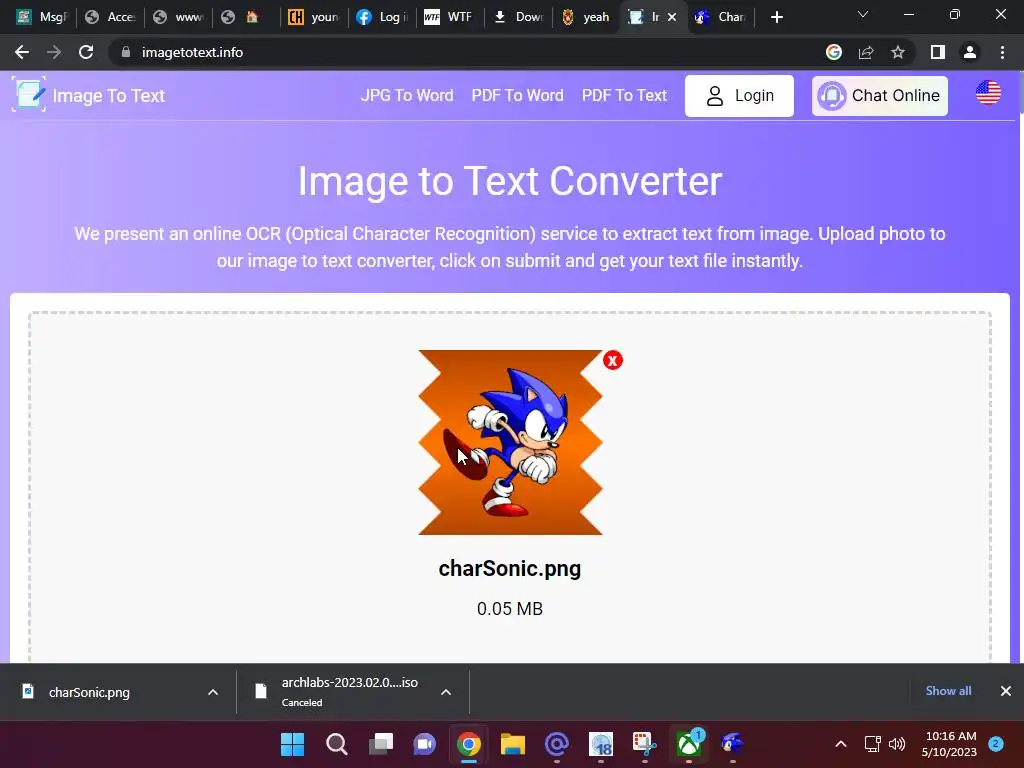
Task: Reload the imagetotext.info page
Action: (86, 52)
